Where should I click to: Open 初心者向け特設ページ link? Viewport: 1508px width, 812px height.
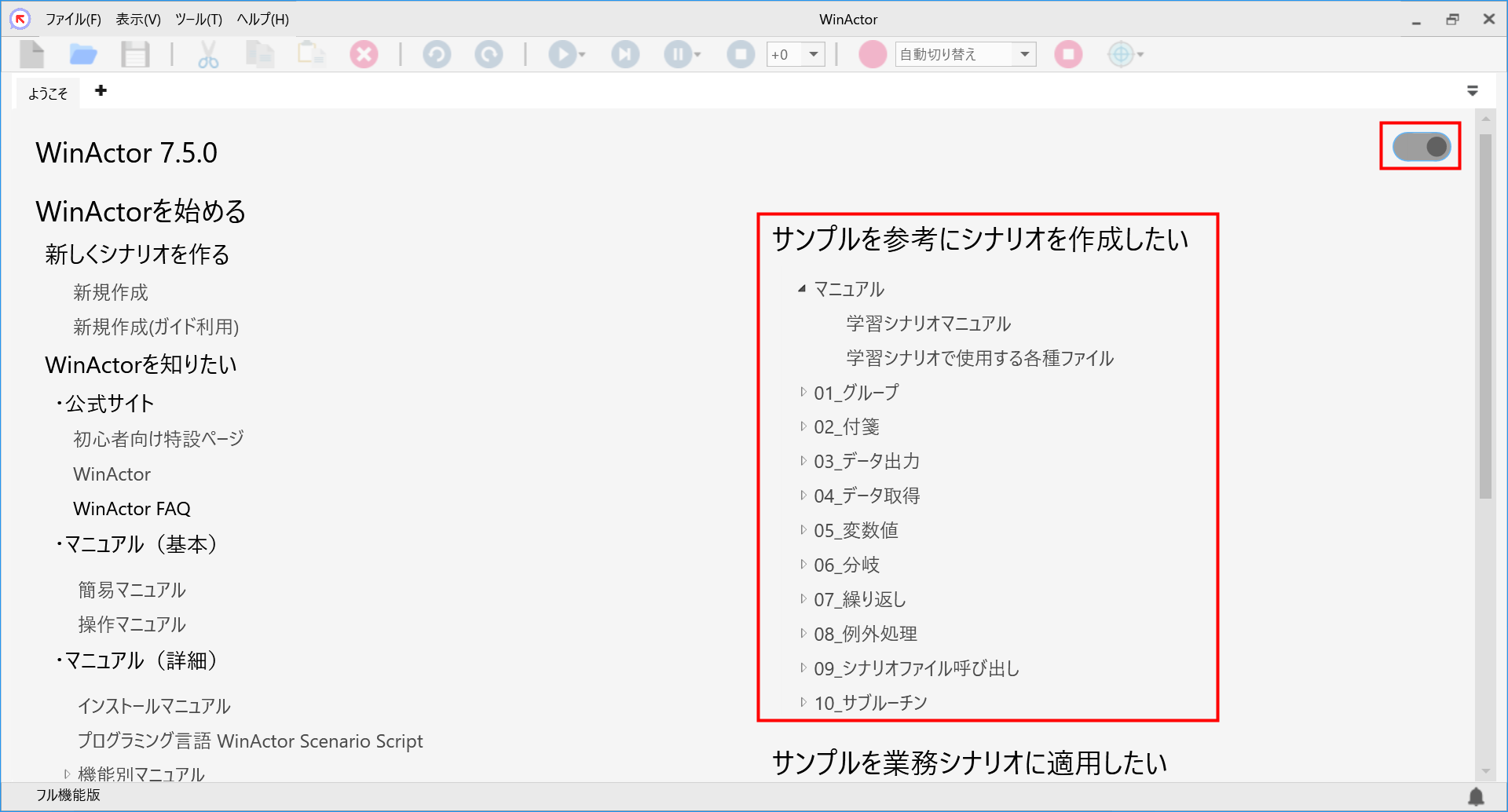(159, 438)
